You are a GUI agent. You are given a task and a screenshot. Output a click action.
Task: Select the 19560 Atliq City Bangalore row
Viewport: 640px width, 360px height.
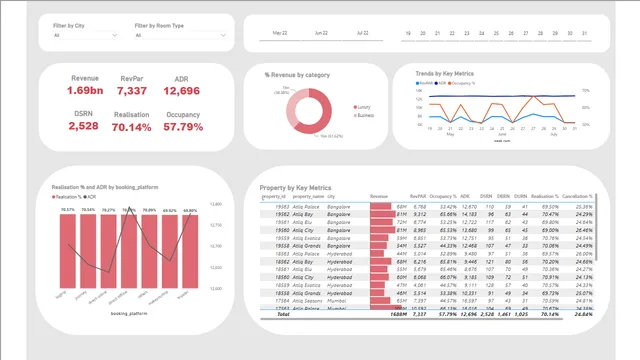click(x=427, y=230)
